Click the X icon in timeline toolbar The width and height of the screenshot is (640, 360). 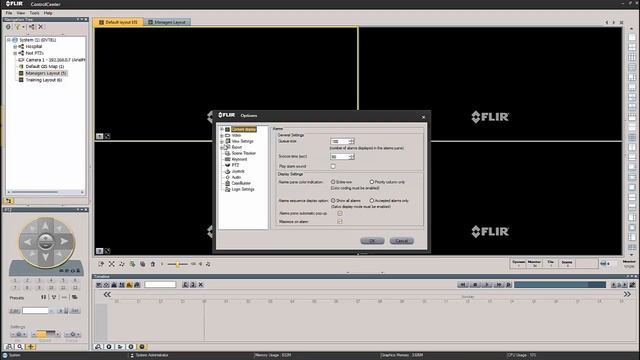[201, 285]
